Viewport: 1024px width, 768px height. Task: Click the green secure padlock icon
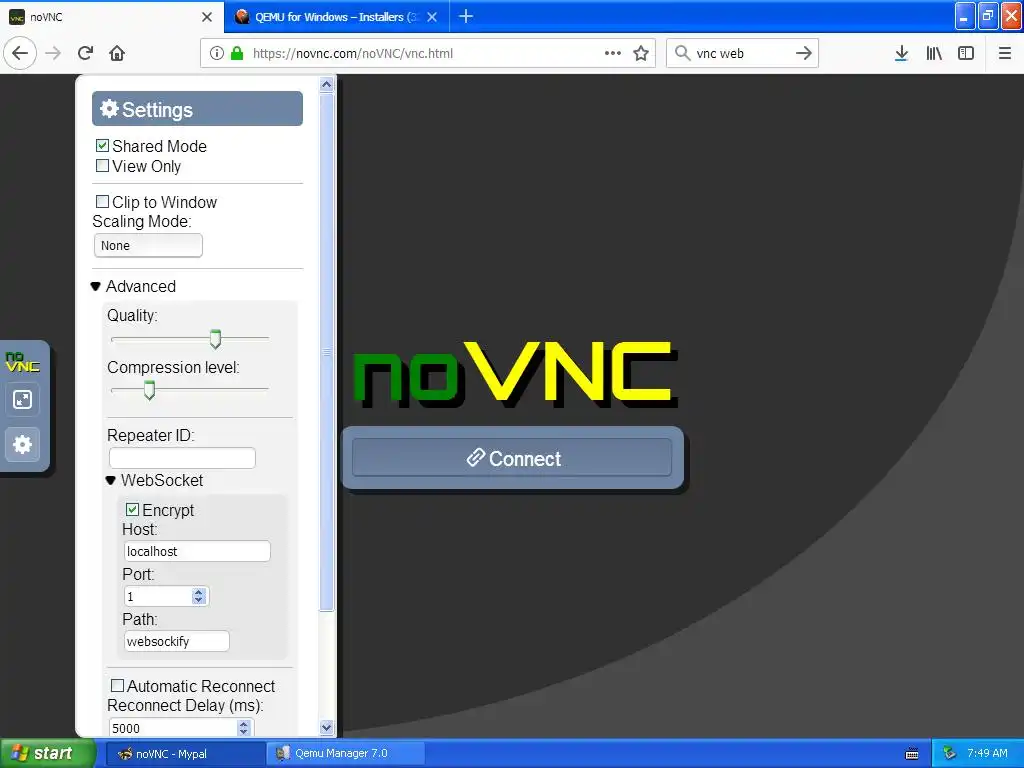tap(237, 53)
